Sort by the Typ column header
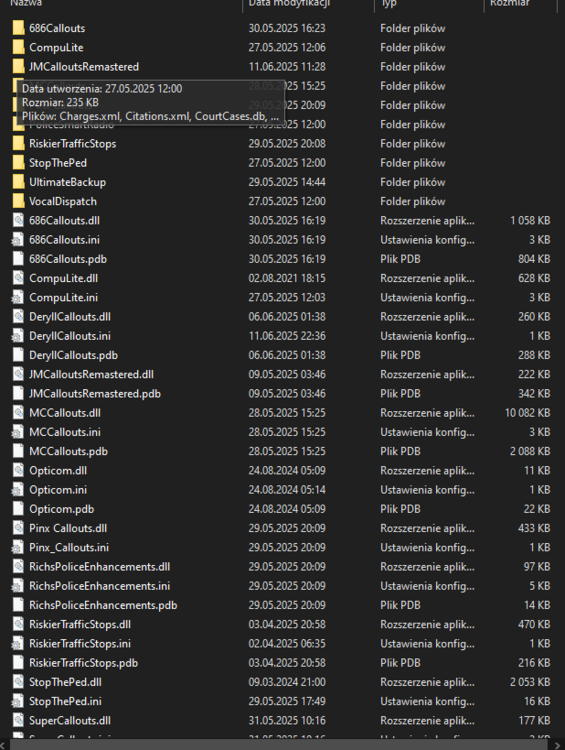The width and height of the screenshot is (565, 750). pyautogui.click(x=388, y=3)
